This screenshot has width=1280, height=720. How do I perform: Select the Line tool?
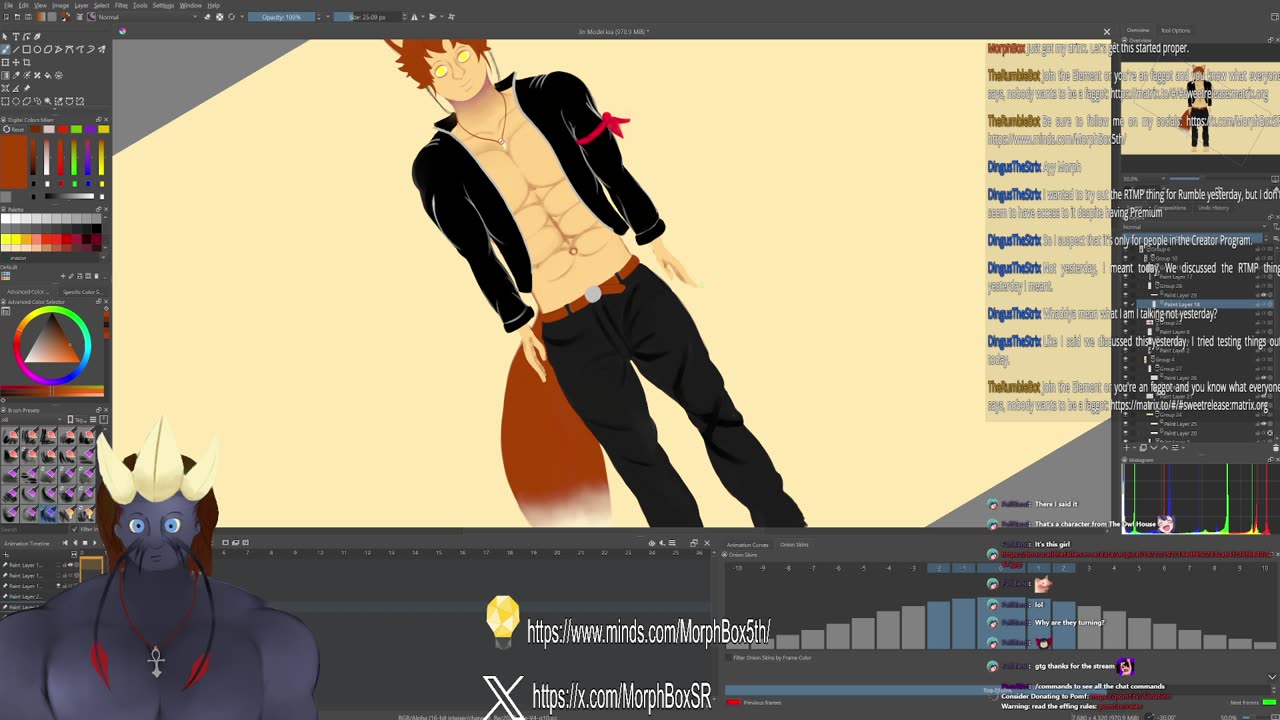[16, 49]
